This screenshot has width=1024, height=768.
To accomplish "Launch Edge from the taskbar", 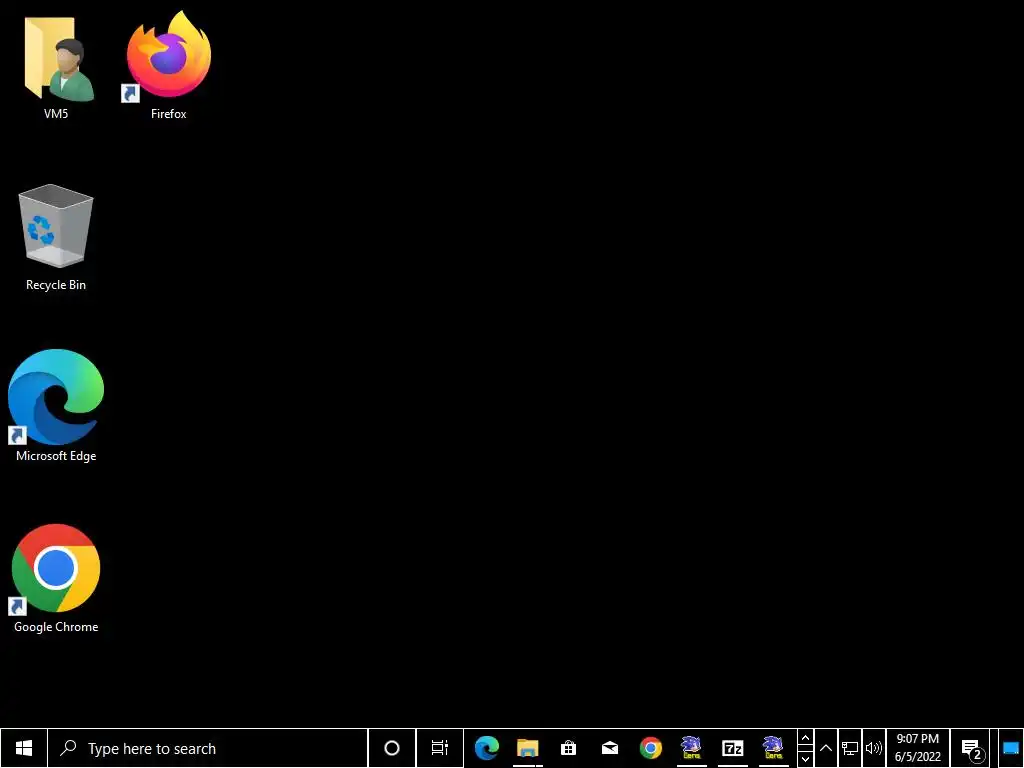I will (x=487, y=748).
